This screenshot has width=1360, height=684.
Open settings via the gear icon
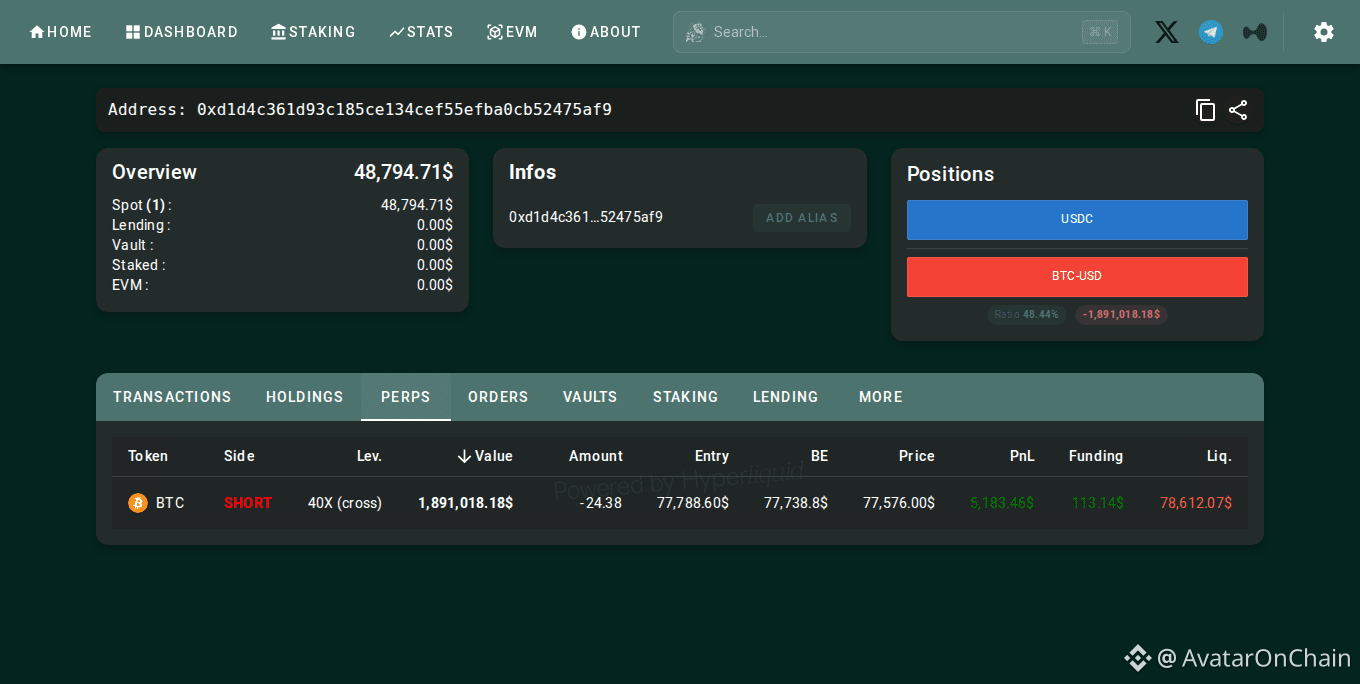point(1324,32)
